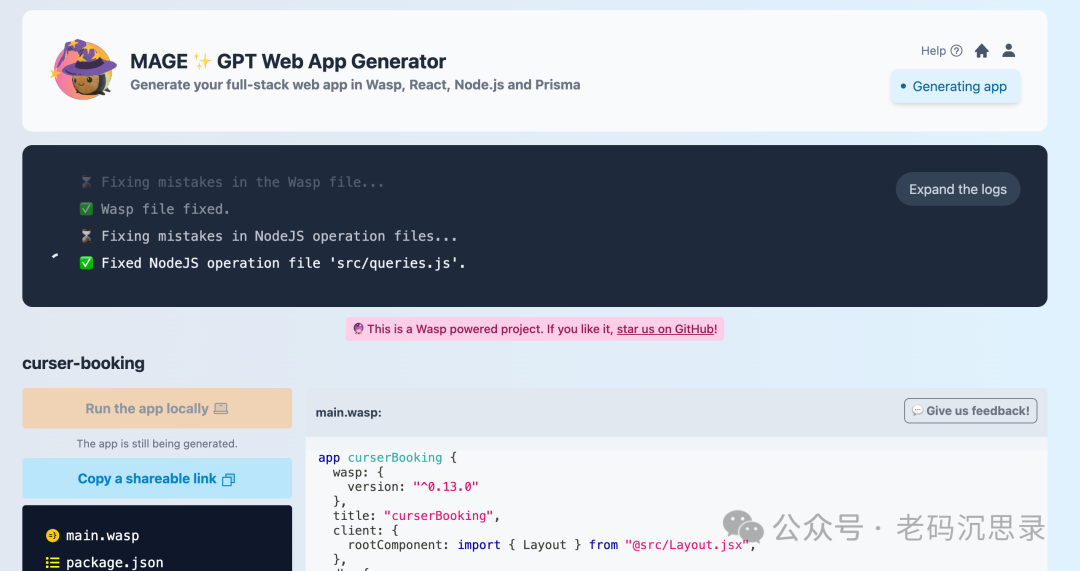The width and height of the screenshot is (1080, 571).
Task: Open main.wasp in the file tree
Action: click(x=103, y=536)
